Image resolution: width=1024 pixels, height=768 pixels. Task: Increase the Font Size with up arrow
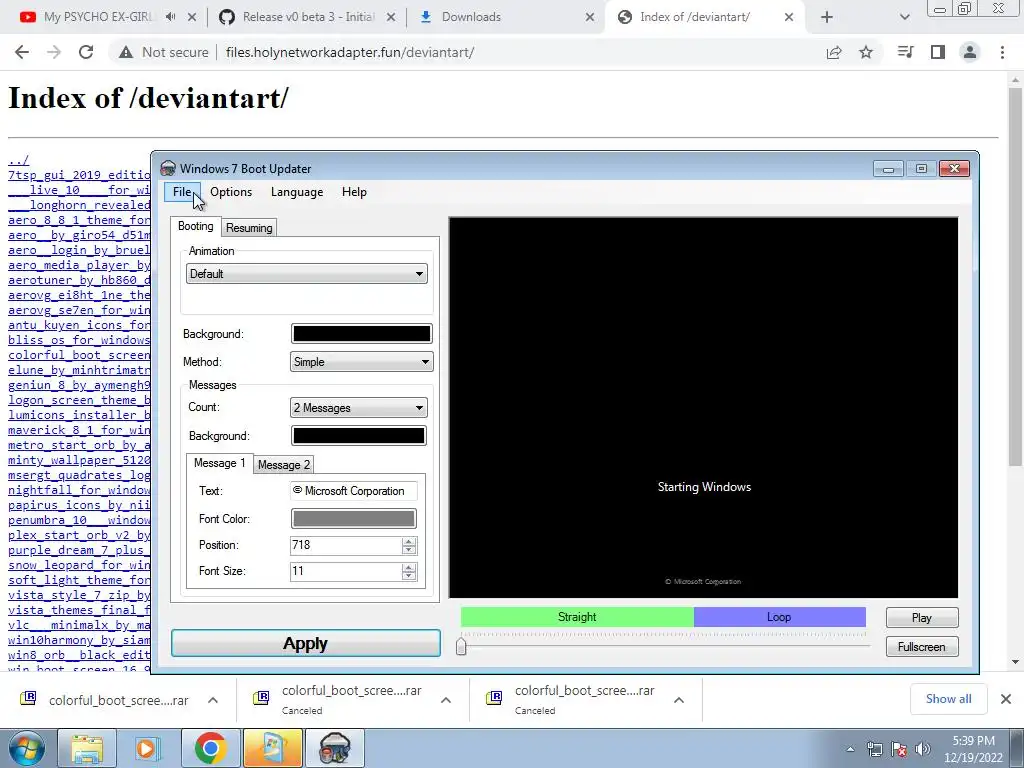pyautogui.click(x=409, y=568)
